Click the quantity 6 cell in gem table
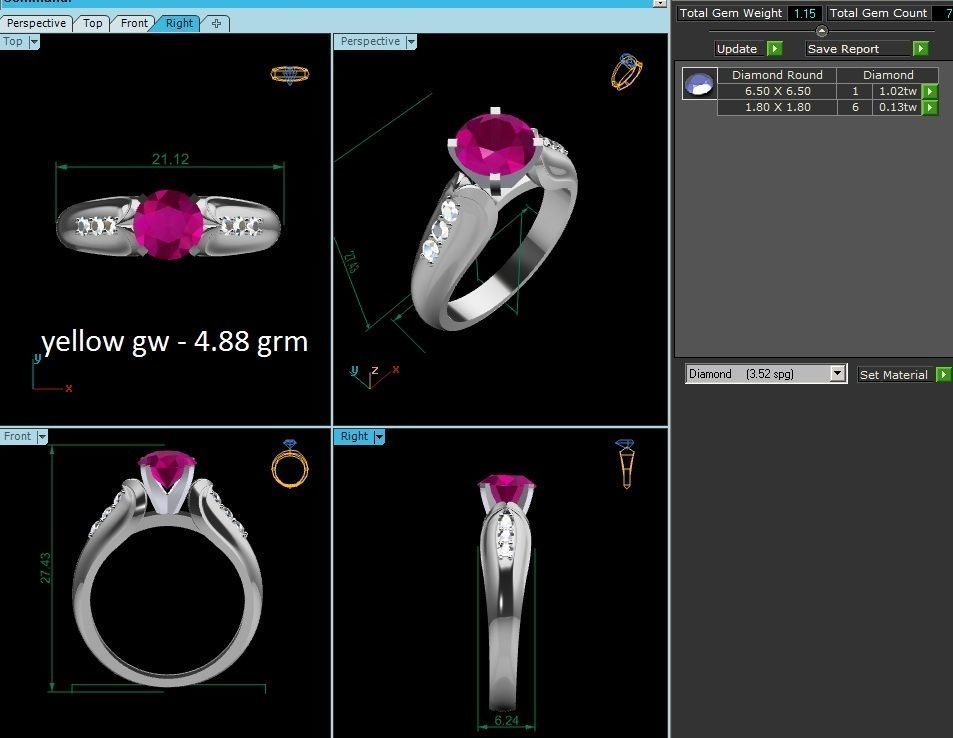953x738 pixels. point(855,107)
